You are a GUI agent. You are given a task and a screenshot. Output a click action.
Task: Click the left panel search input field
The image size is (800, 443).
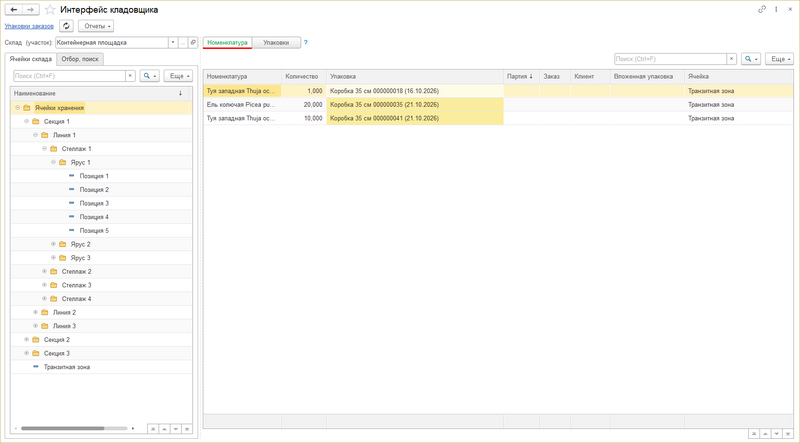(x=69, y=76)
